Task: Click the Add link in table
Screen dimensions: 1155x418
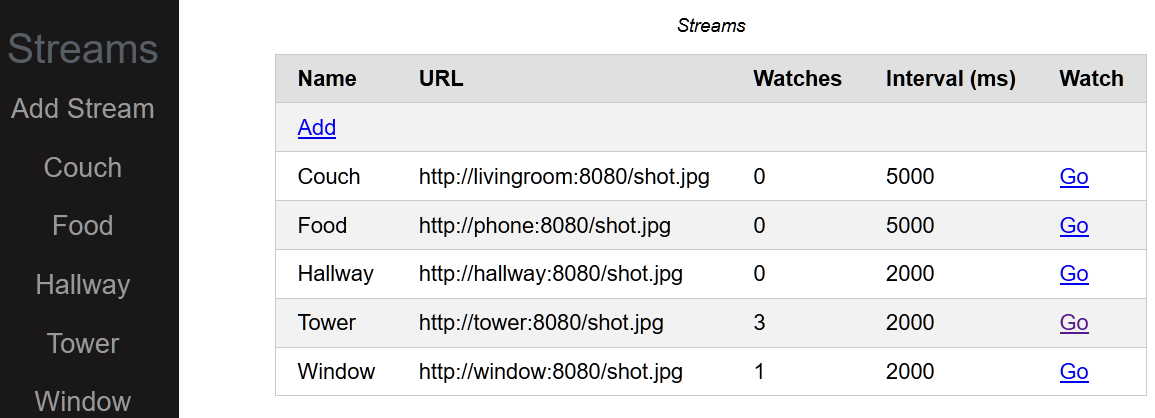Action: (x=316, y=128)
